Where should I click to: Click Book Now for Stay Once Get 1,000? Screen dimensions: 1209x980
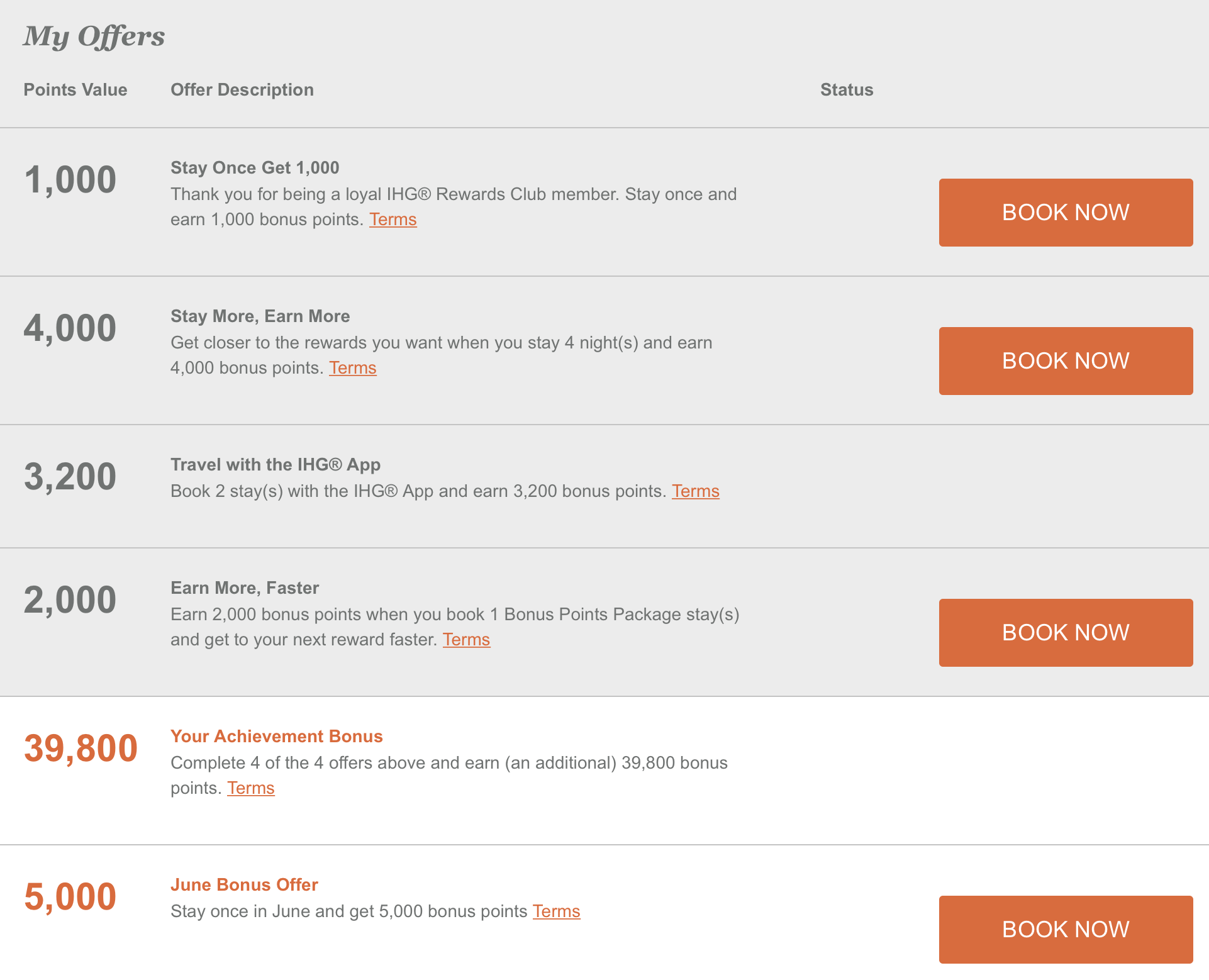pos(1066,213)
